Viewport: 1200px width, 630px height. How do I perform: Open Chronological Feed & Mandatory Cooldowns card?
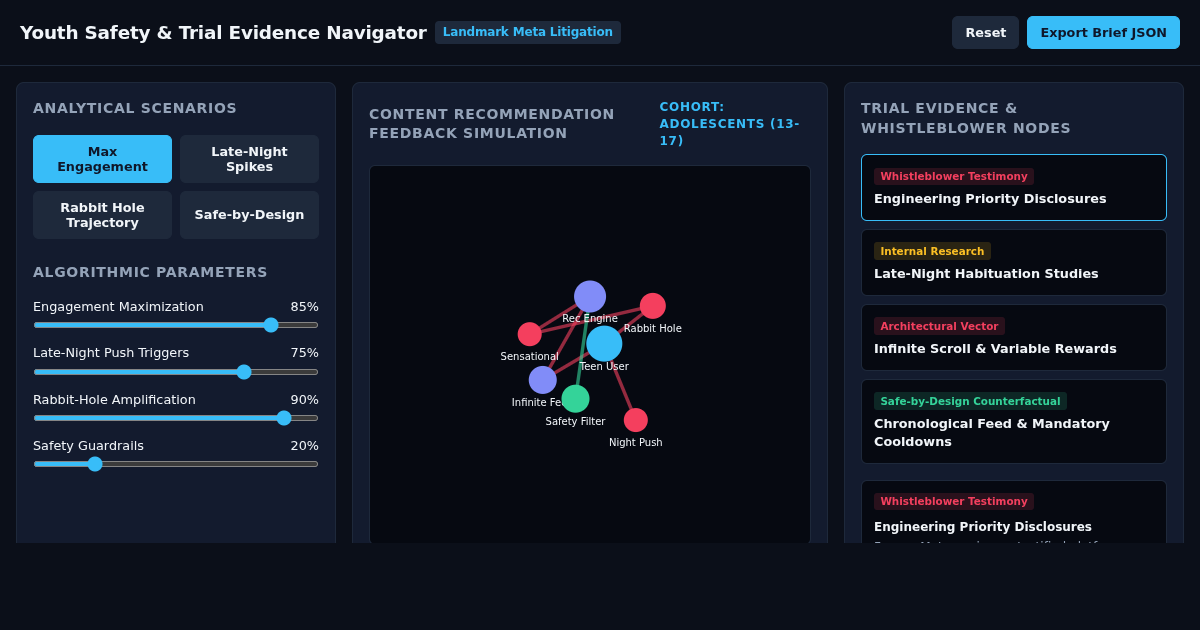pos(1014,421)
